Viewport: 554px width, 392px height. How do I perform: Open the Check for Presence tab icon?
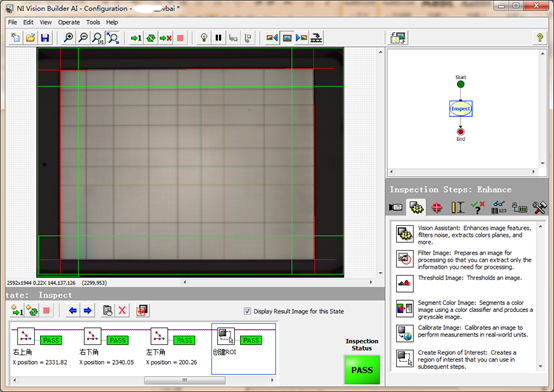pyautogui.click(x=478, y=207)
